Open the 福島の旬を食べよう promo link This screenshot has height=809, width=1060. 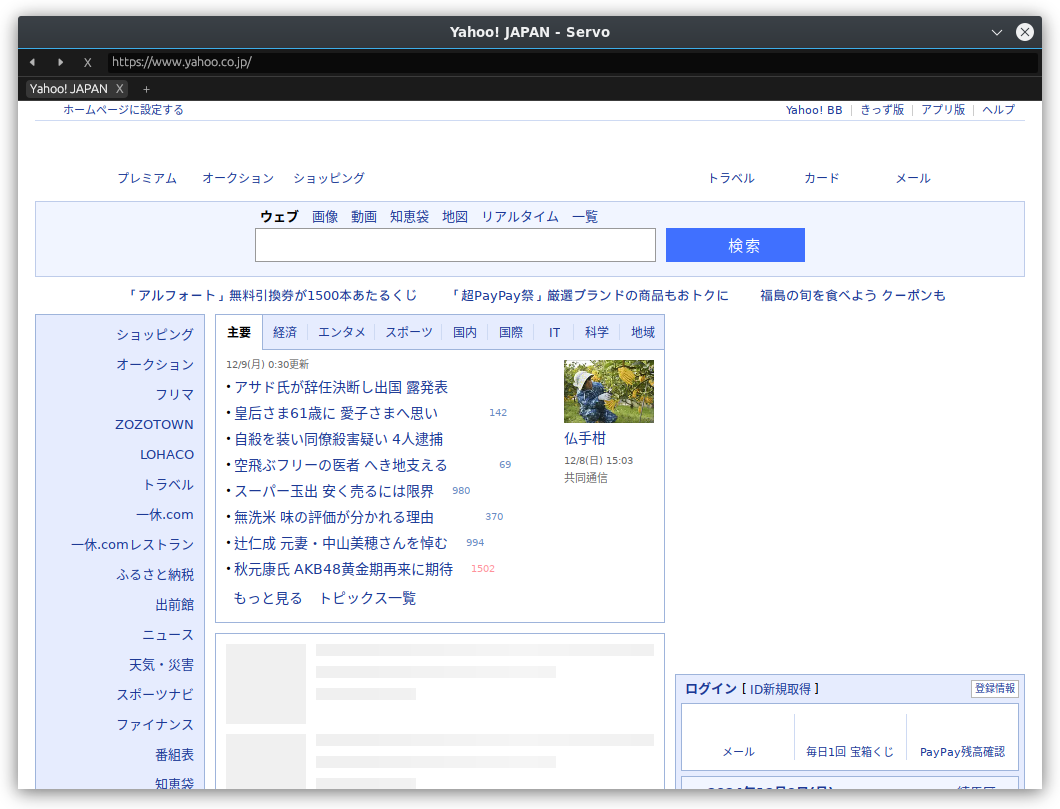(x=852, y=295)
